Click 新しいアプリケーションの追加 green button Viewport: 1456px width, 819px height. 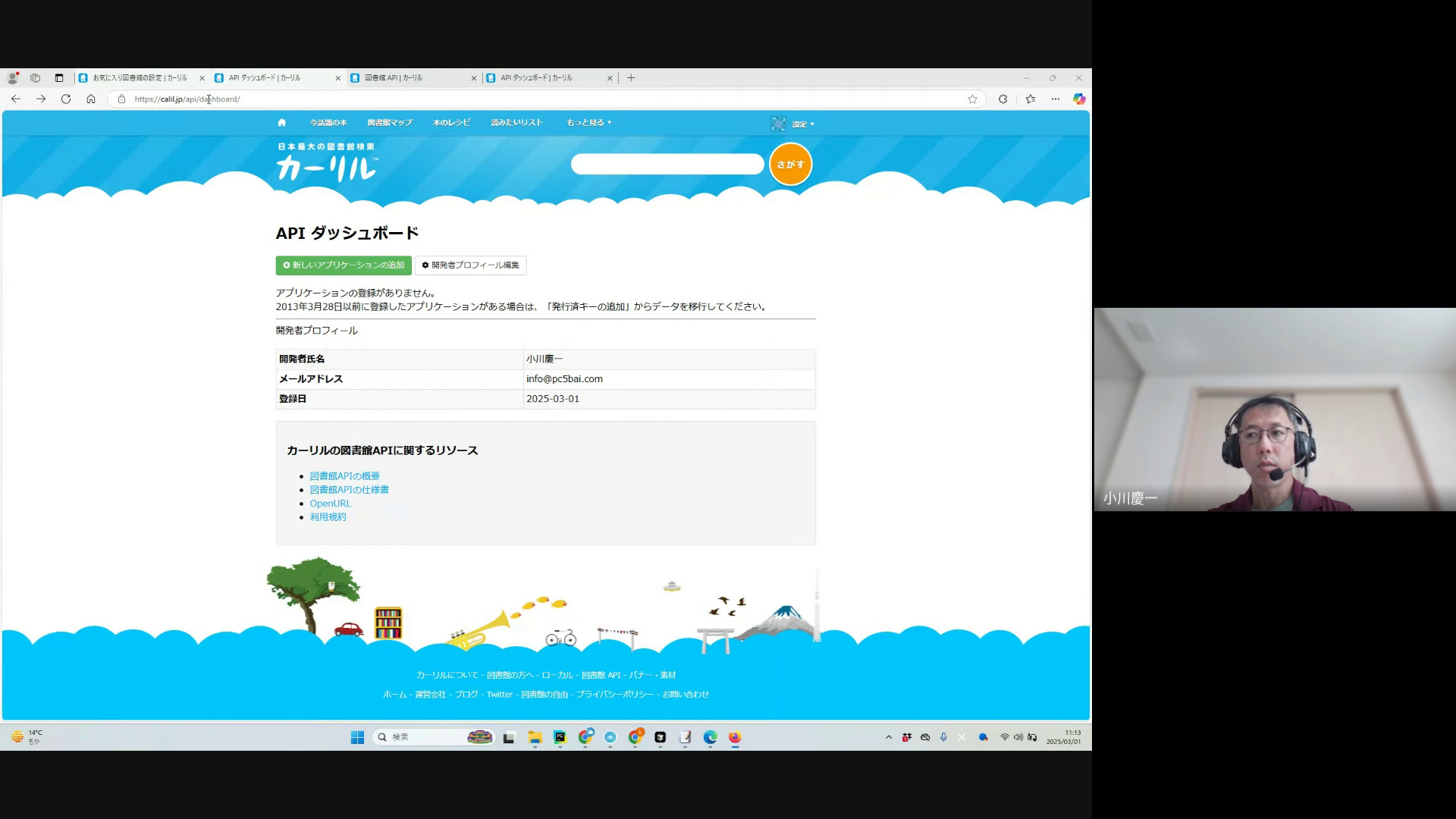[x=344, y=265]
